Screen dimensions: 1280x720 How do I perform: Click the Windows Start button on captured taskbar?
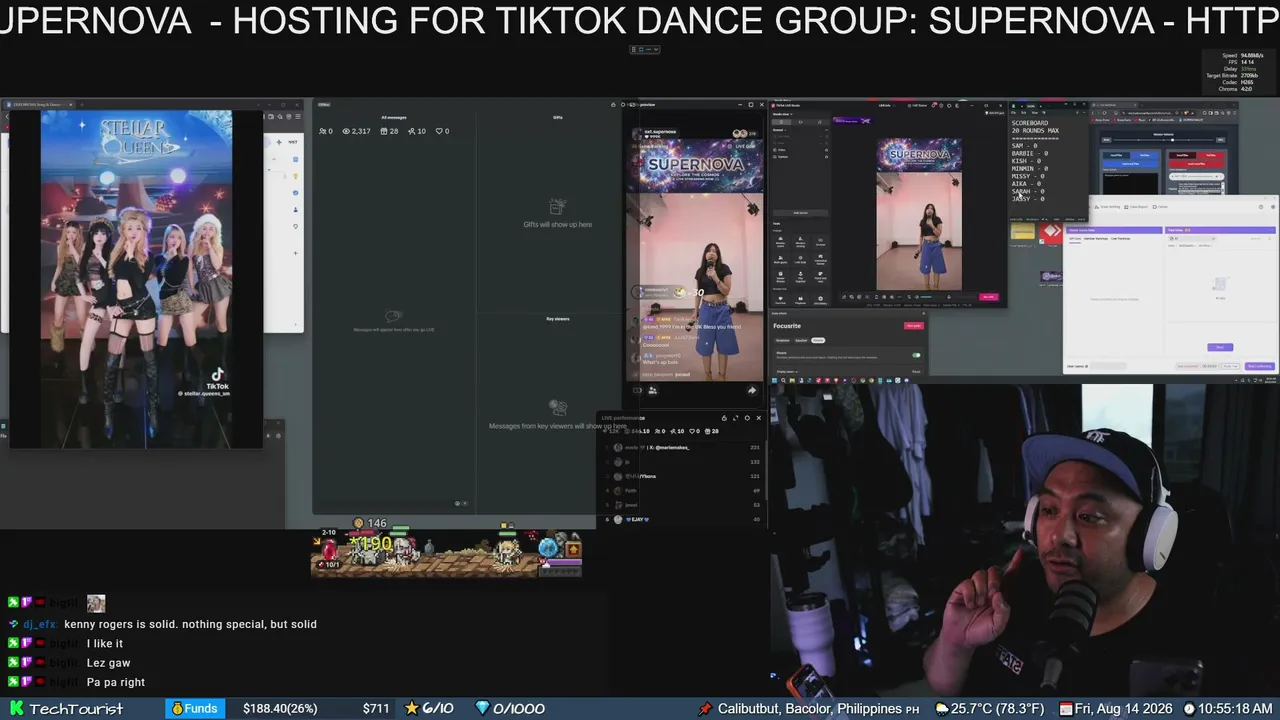(x=776, y=380)
